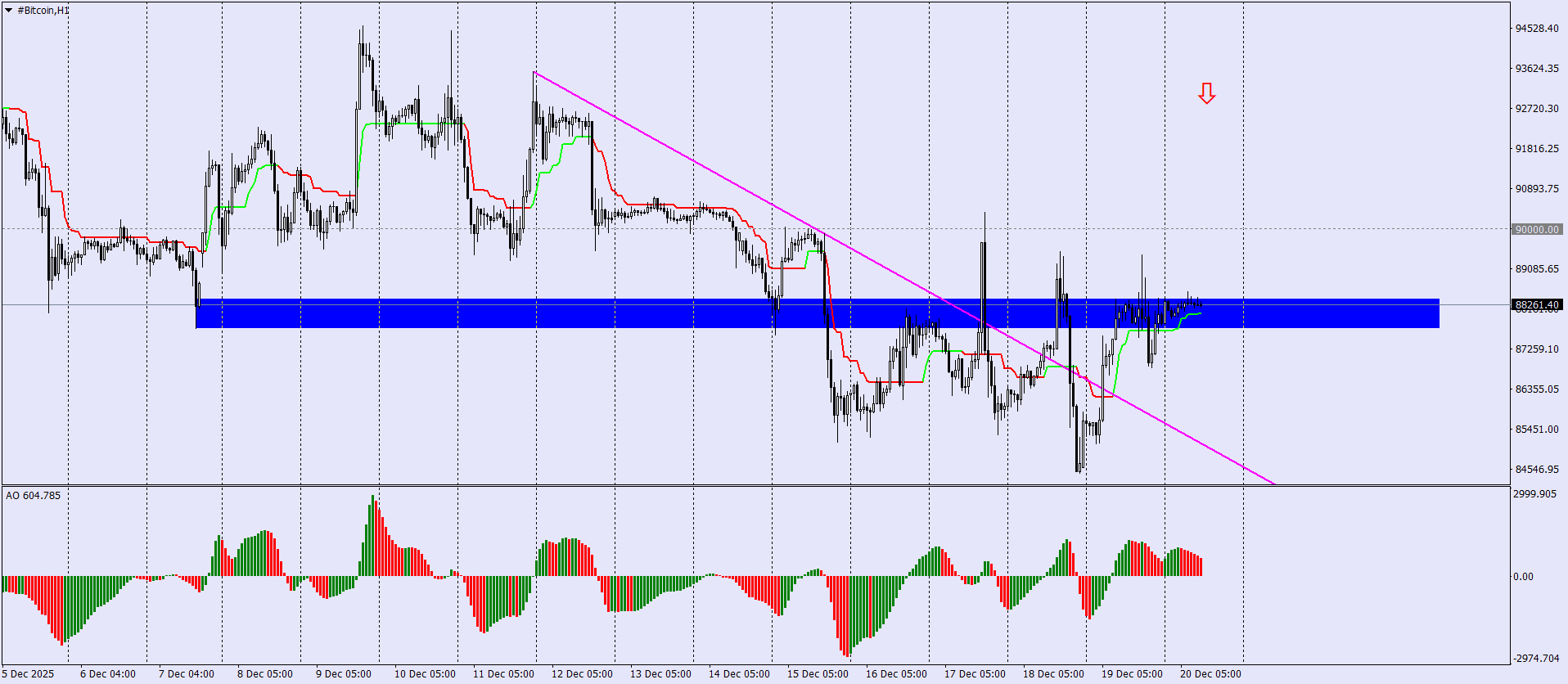Click the gray 90000.00 level label
The height and width of the screenshot is (684, 1568).
tap(1537, 229)
